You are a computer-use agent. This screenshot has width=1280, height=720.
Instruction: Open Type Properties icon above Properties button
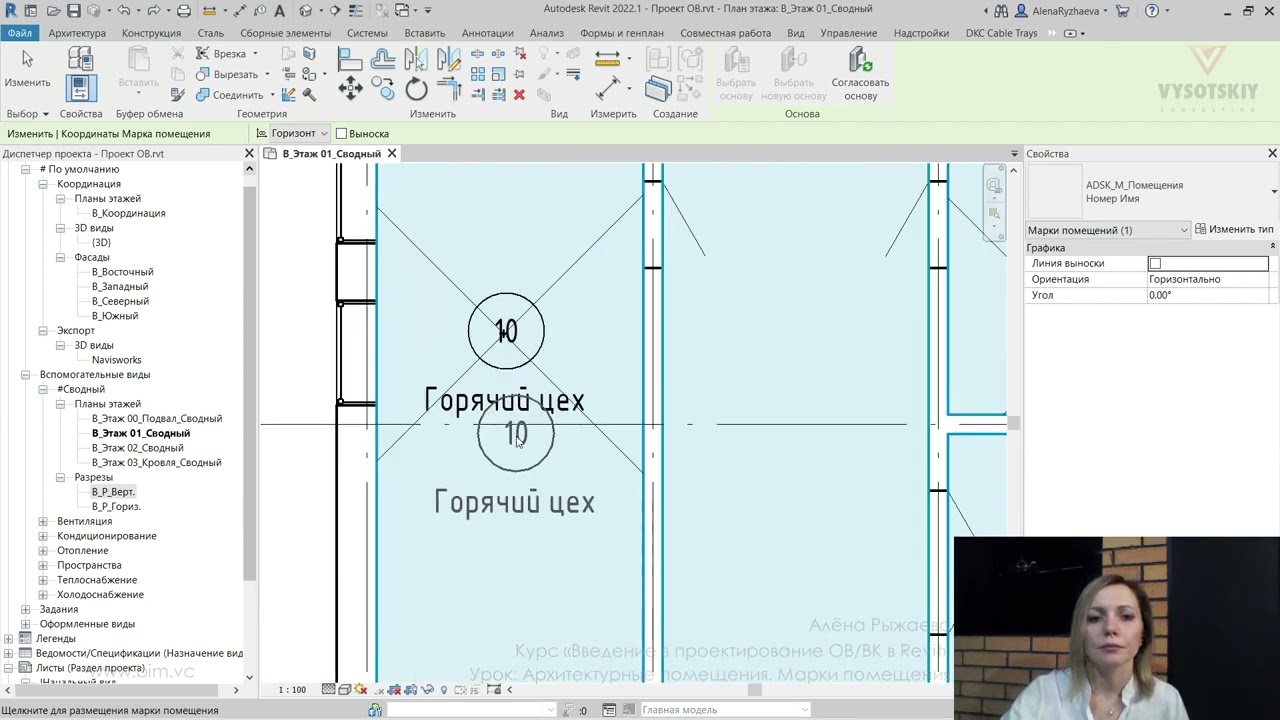click(x=81, y=58)
